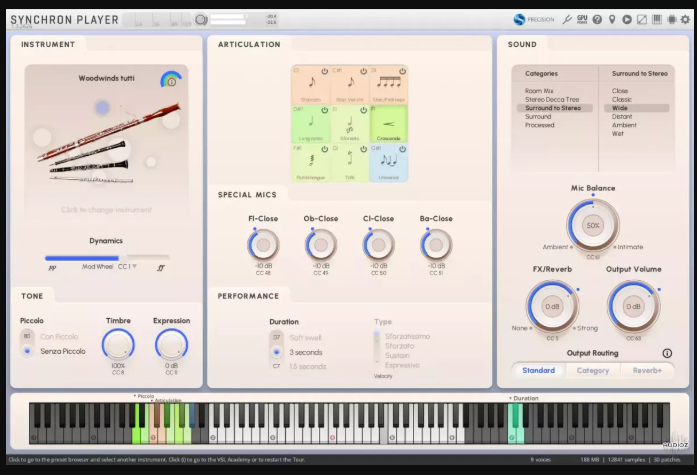Click to change instrument text
This screenshot has height=475, width=697.
point(106,210)
